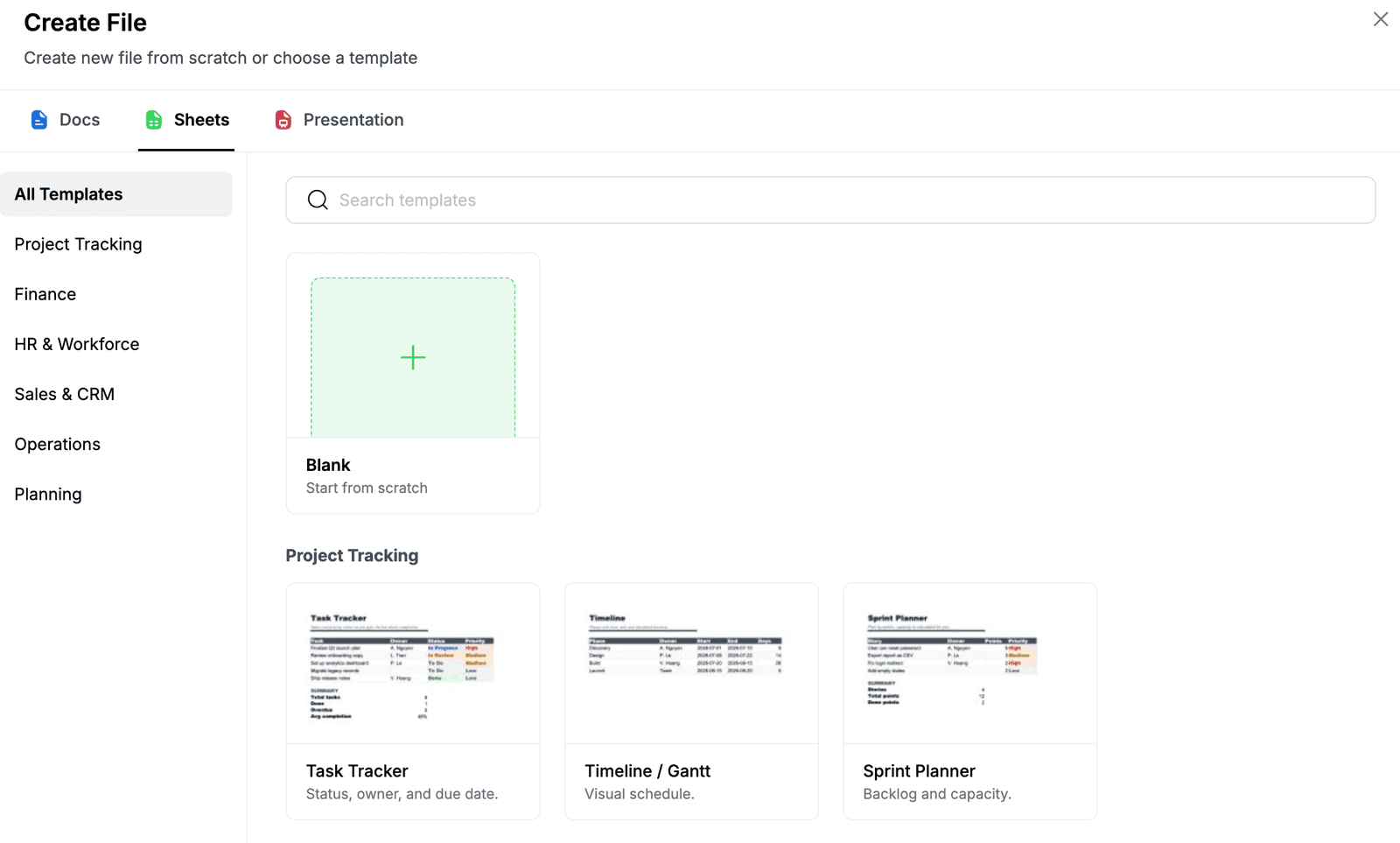1400x843 pixels.
Task: Click the red Presentation file icon
Action: click(283, 120)
